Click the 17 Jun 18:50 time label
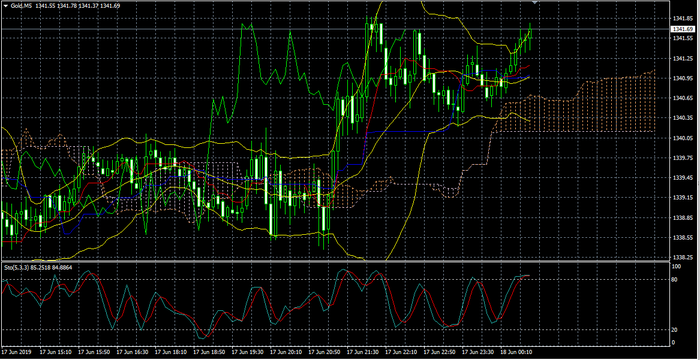 [208, 351]
